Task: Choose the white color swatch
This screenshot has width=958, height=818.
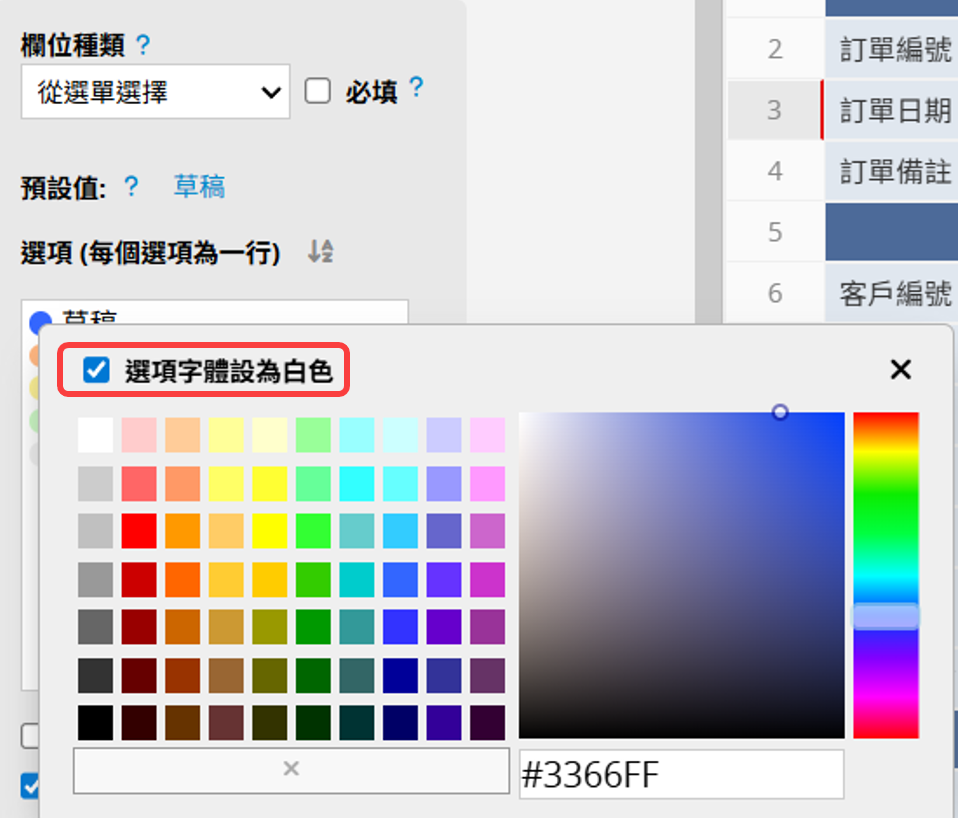Action: (96, 435)
